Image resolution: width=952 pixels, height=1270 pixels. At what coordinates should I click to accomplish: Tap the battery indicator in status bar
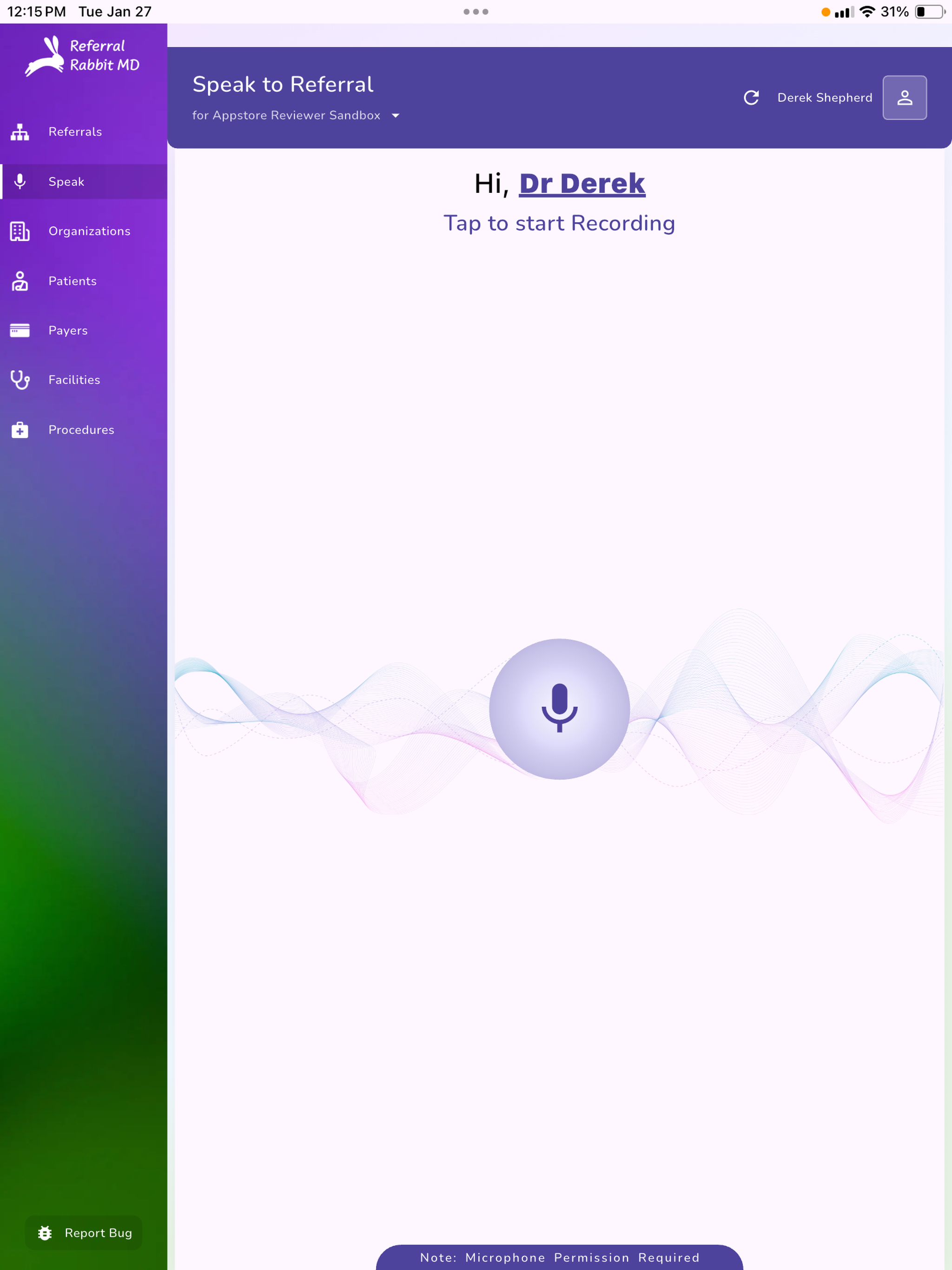point(930,12)
